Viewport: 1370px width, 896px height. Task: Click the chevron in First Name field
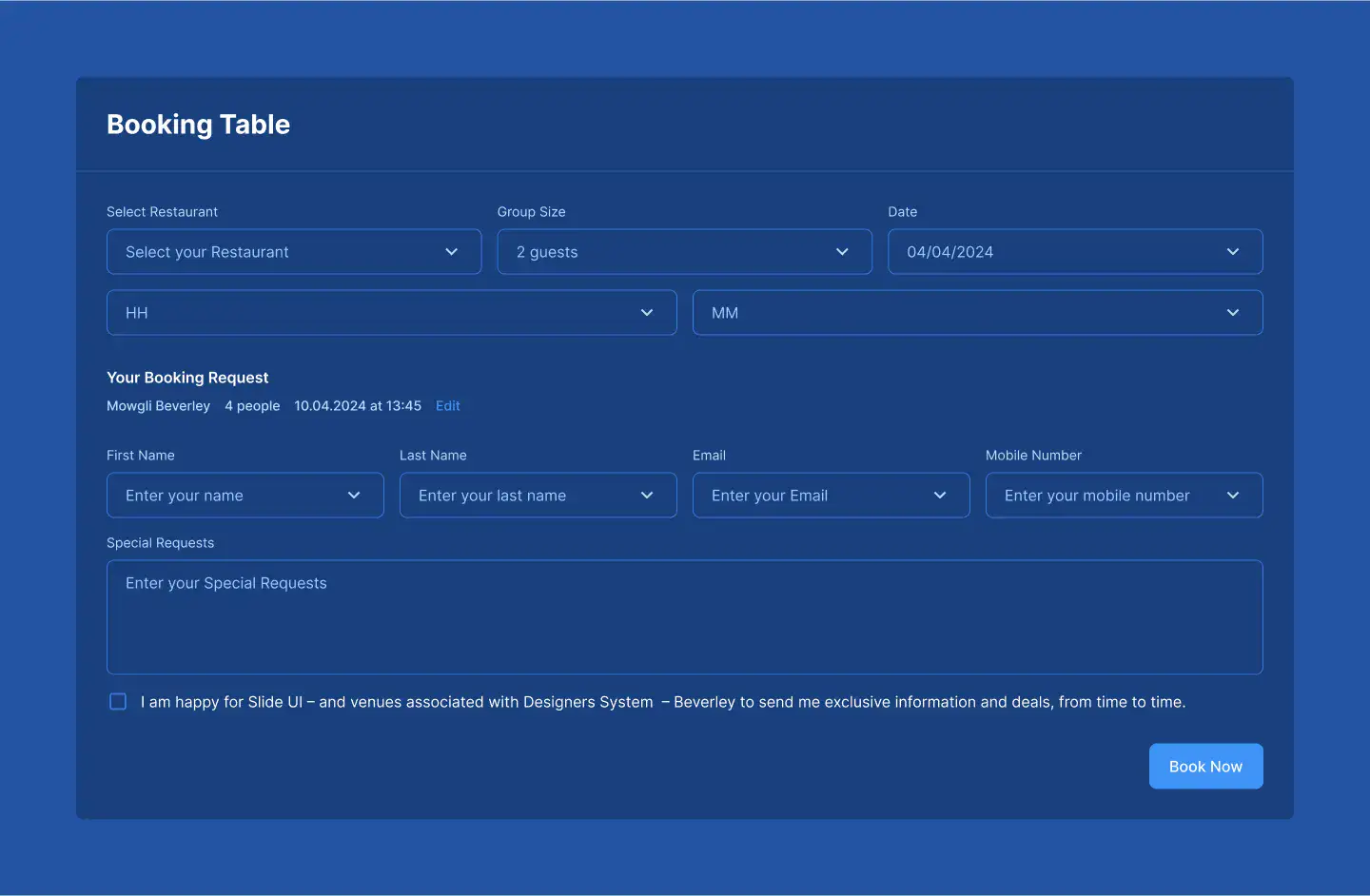354,496
